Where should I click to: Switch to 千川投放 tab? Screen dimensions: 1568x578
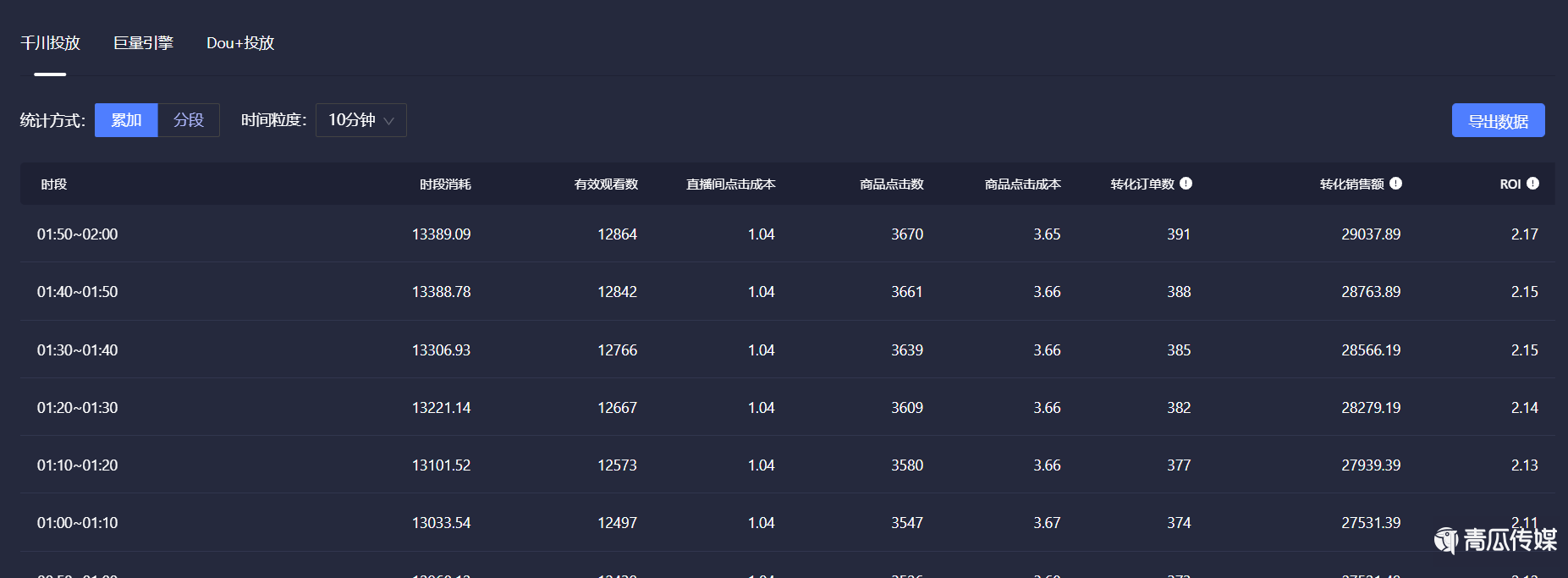pos(50,43)
